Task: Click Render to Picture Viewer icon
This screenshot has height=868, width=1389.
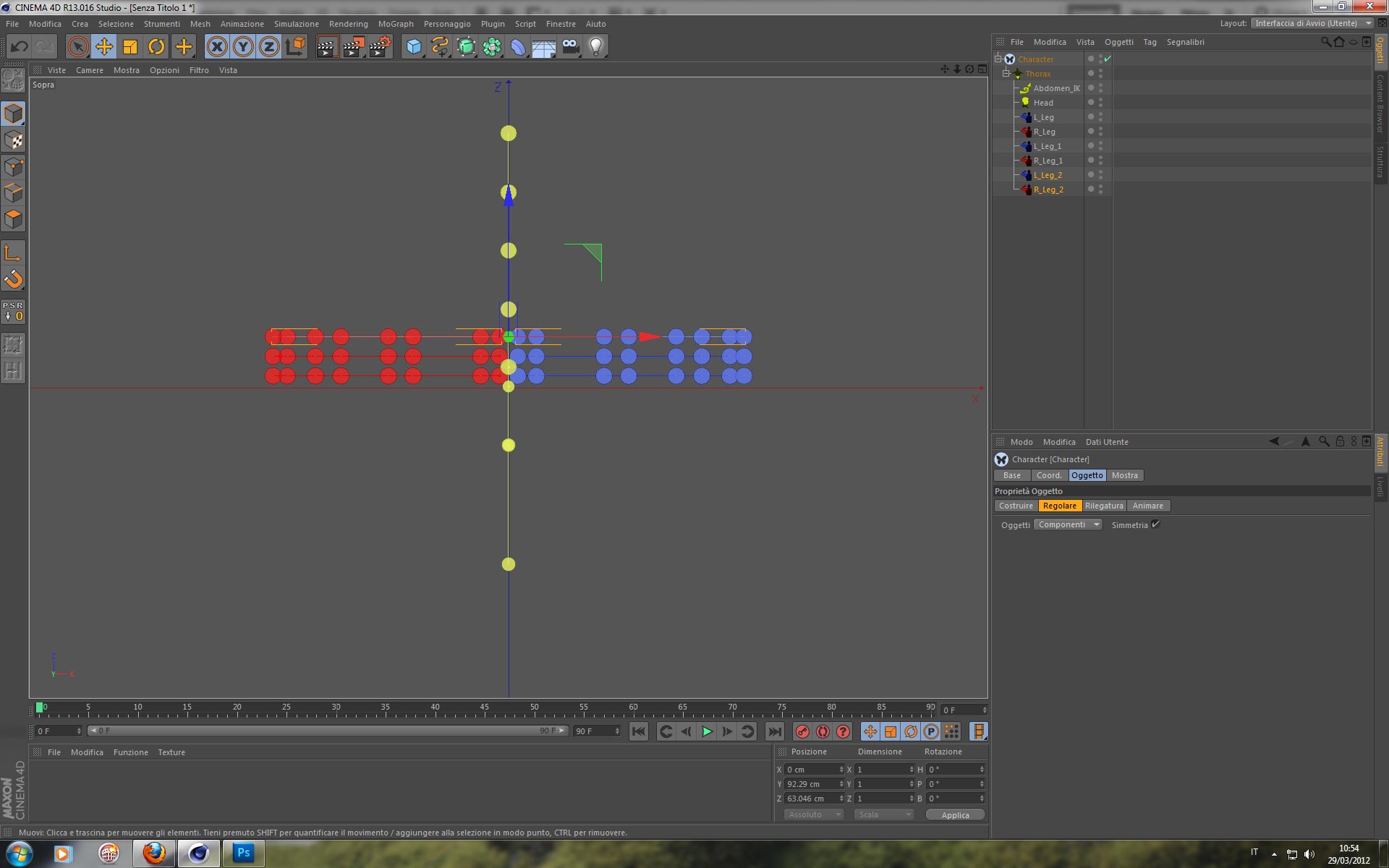Action: tap(354, 47)
